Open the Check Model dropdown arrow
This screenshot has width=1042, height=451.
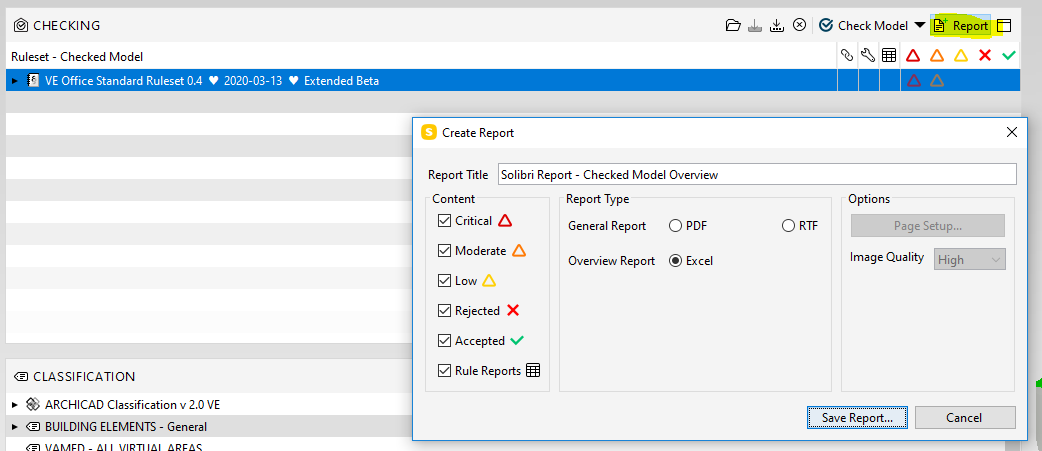pos(920,25)
